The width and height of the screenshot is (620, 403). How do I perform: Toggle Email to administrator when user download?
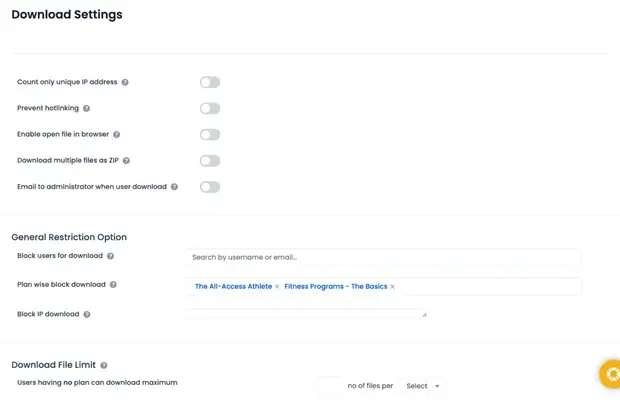pos(210,187)
